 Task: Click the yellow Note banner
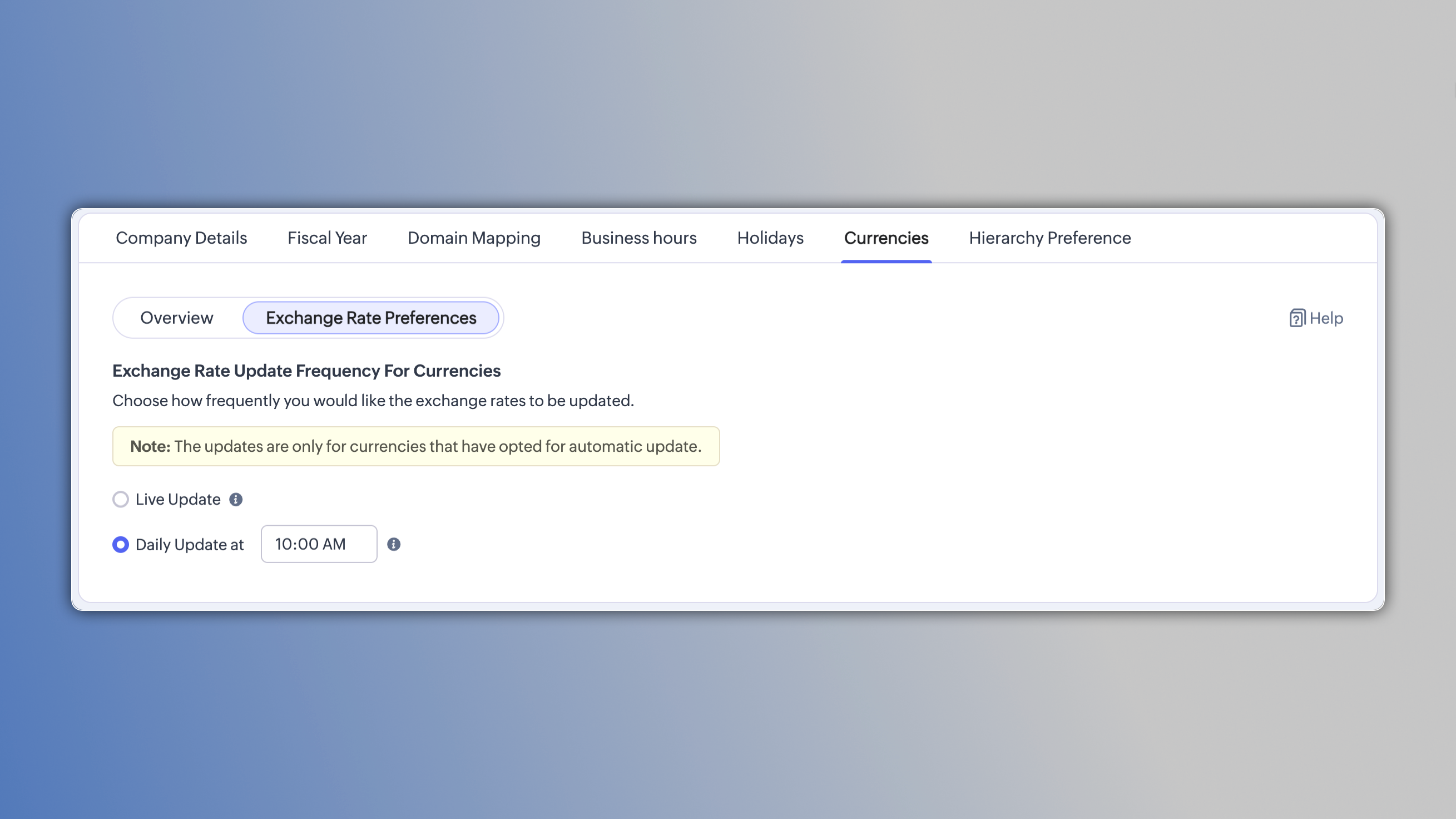pos(416,446)
